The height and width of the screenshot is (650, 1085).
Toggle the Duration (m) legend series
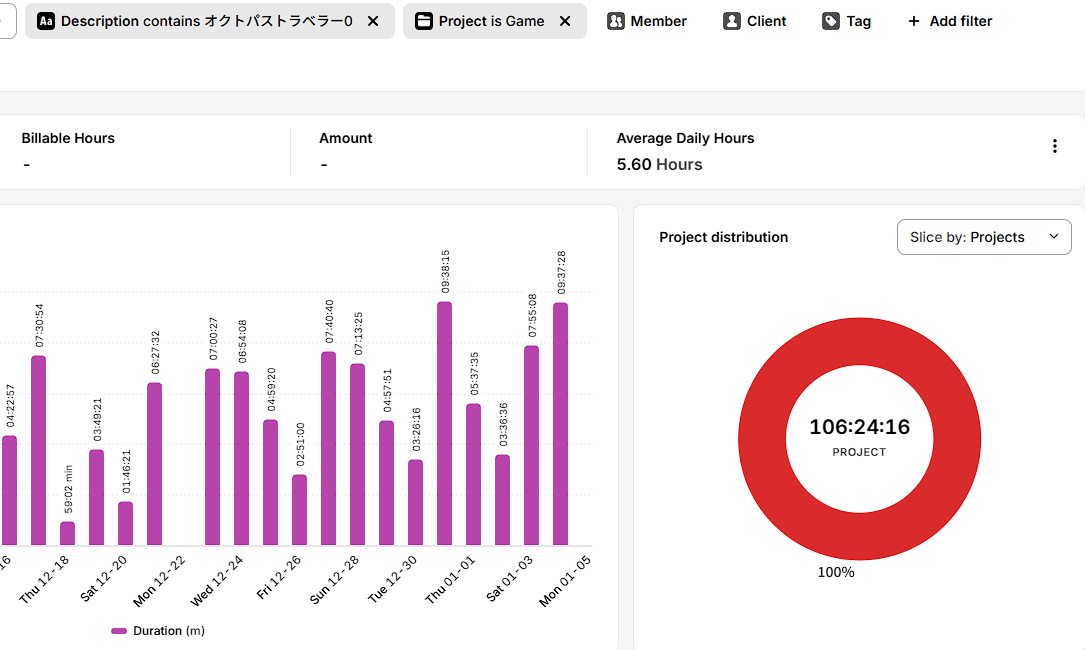point(158,631)
